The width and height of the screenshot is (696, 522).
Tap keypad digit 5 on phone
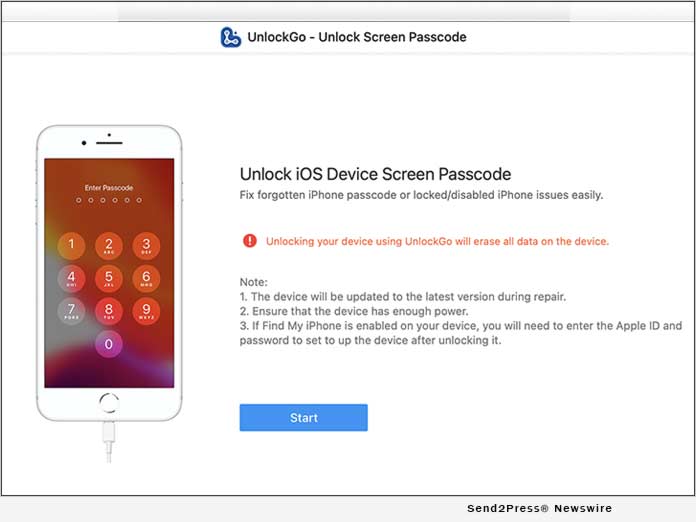[109, 278]
